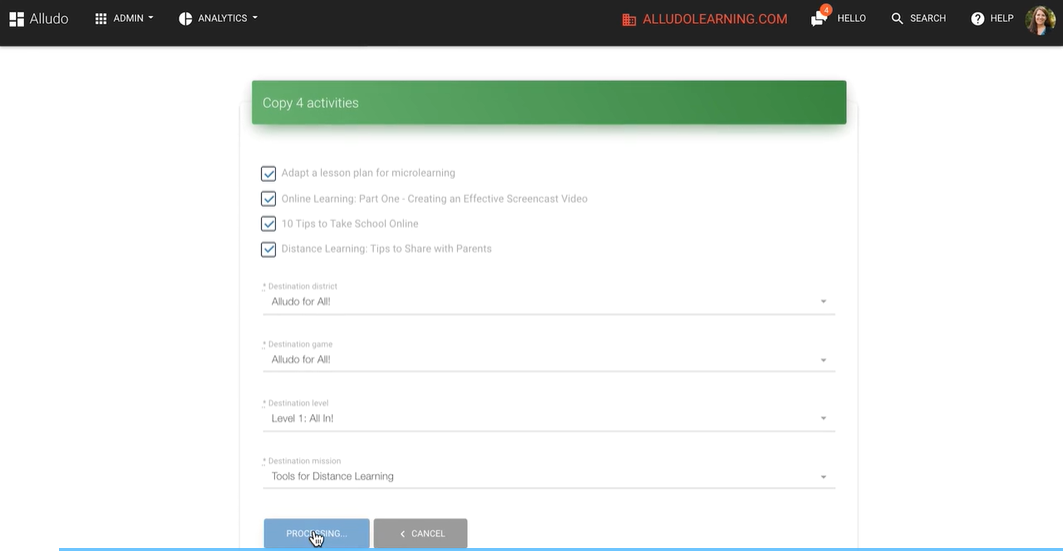Image resolution: width=1063 pixels, height=551 pixels.
Task: Click the Processing... button
Action: coord(317,533)
